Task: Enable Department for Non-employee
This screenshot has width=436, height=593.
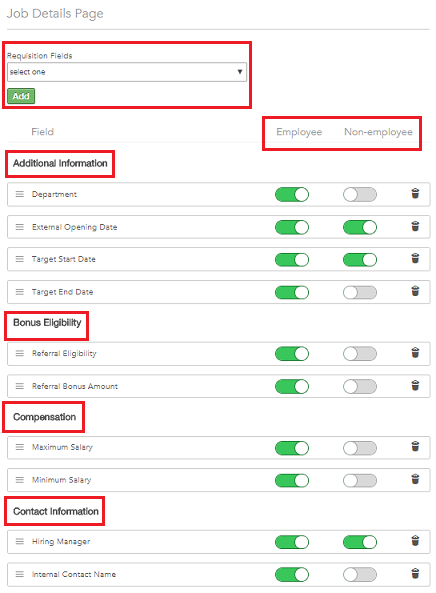Action: [360, 194]
